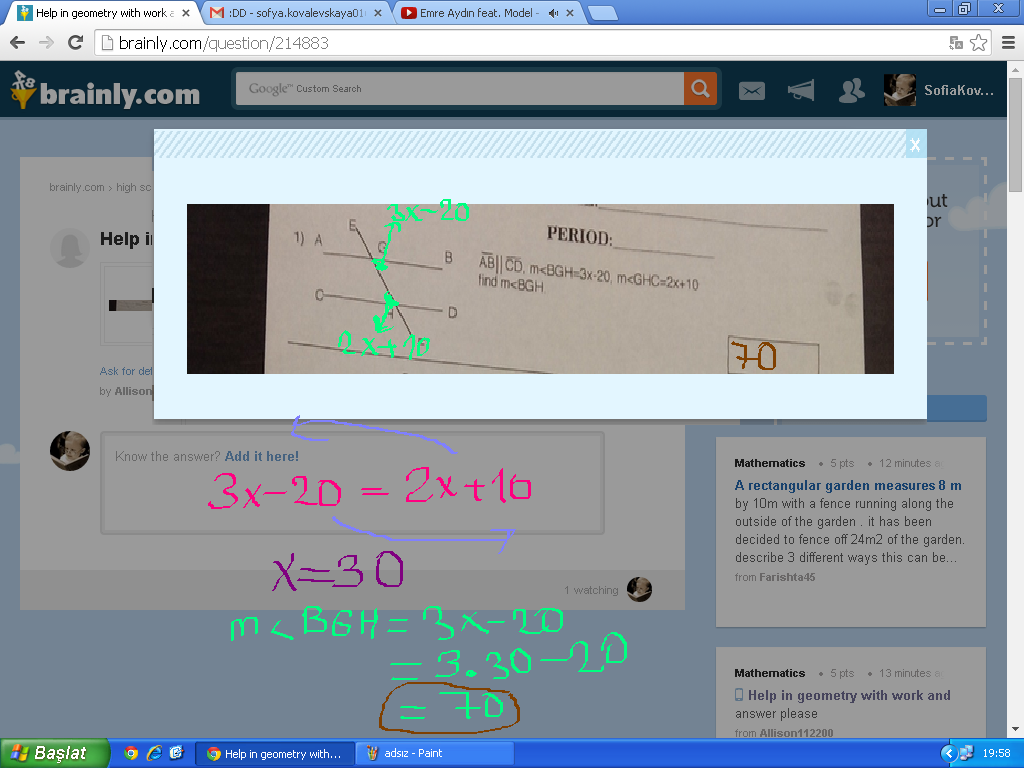Click the audio speaker icon on YouTube tab
The width and height of the screenshot is (1024, 768).
coord(554,13)
